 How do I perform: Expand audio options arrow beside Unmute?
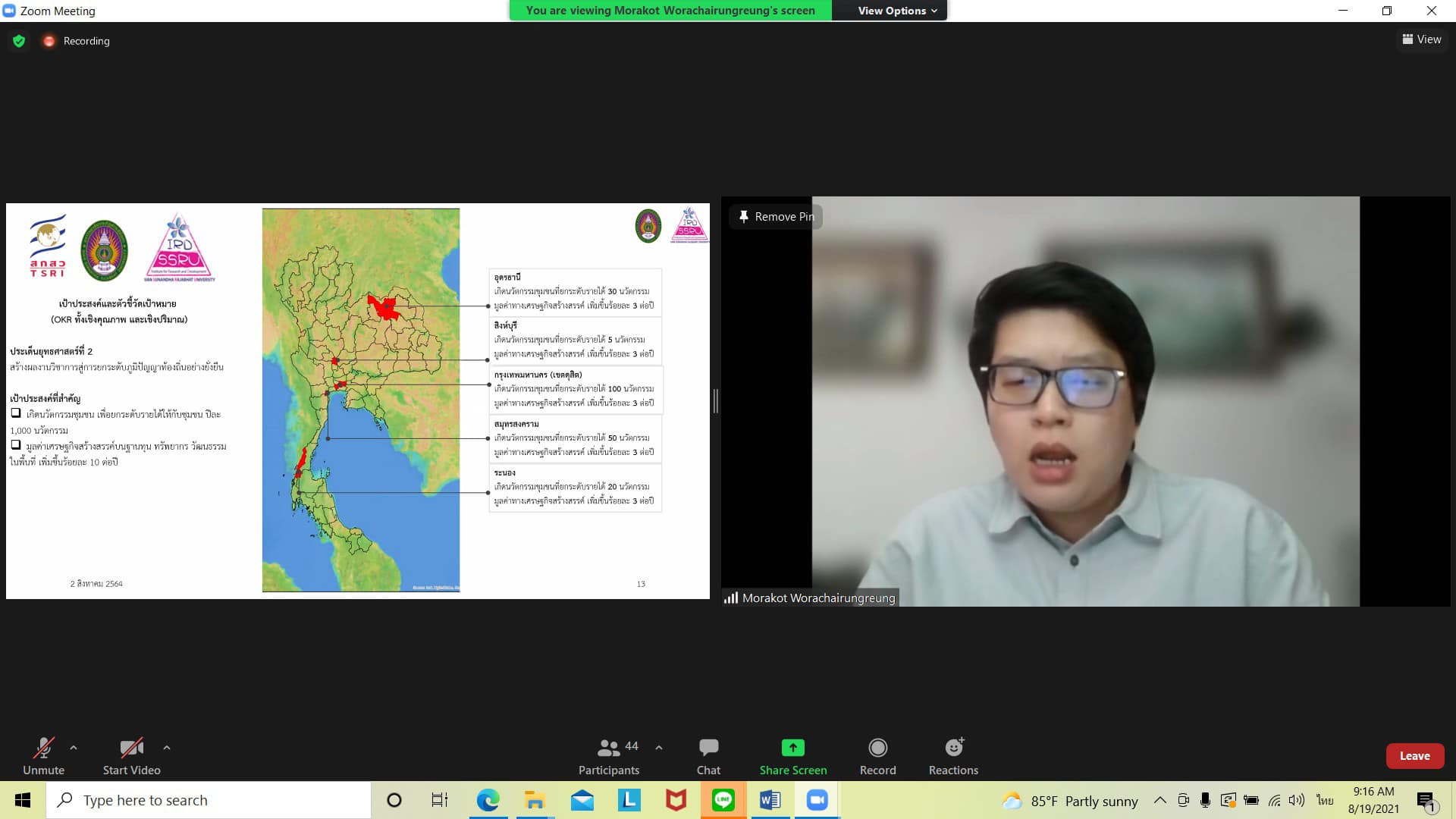point(74,748)
